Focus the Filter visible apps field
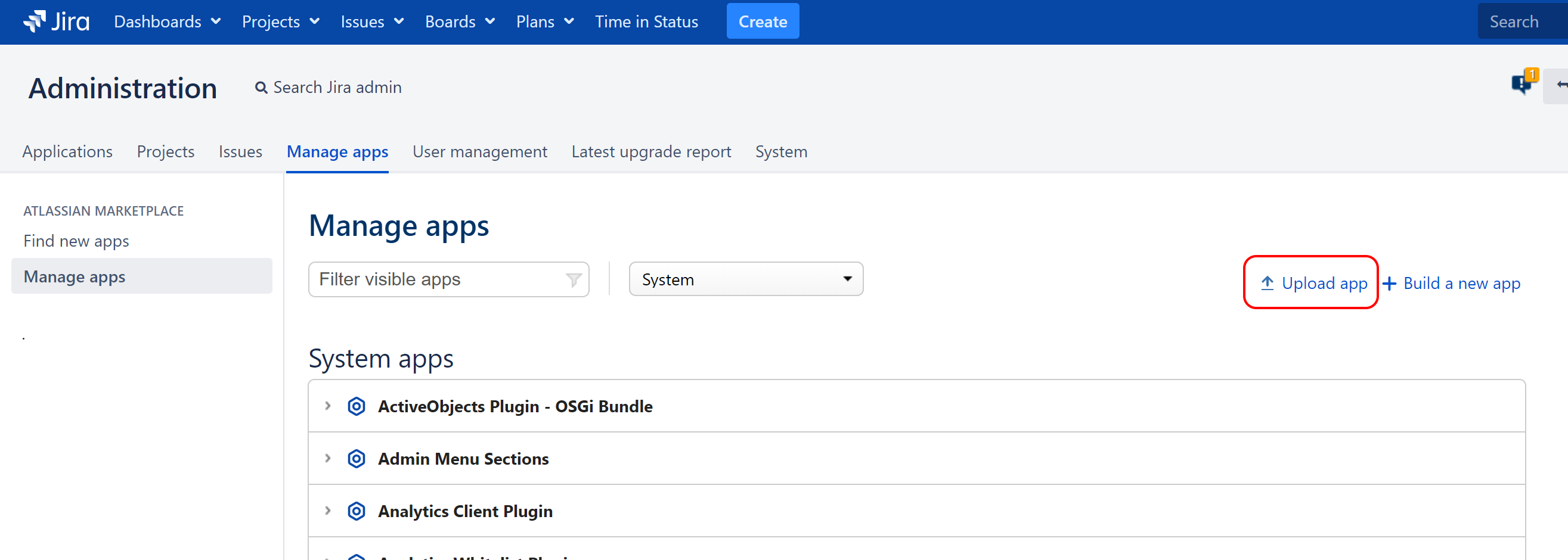 (x=438, y=279)
